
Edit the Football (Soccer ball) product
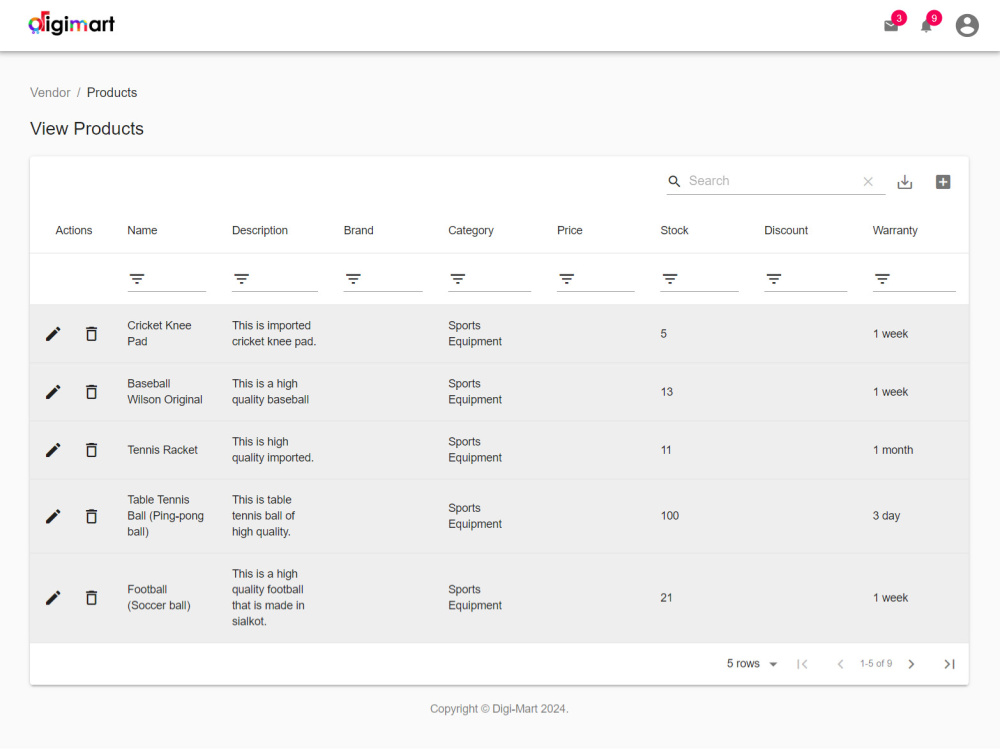[54, 598]
